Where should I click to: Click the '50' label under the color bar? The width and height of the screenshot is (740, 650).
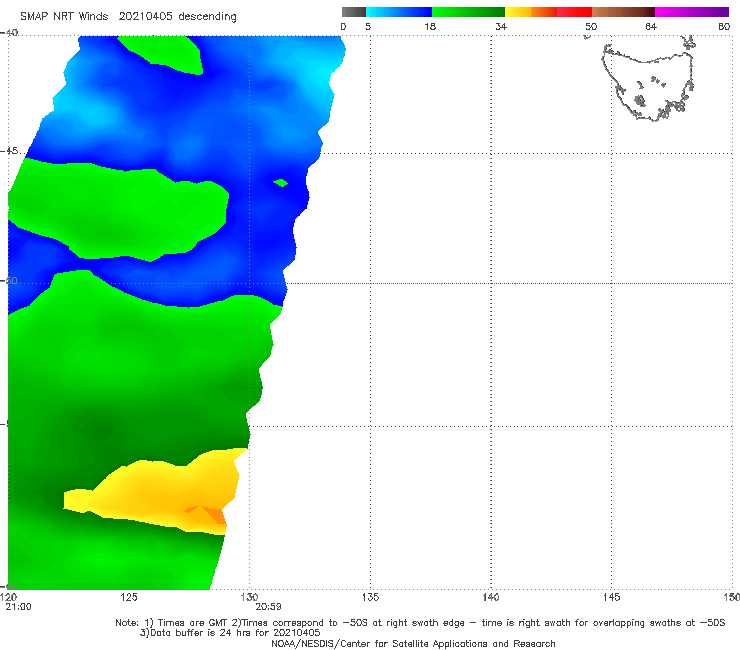pyautogui.click(x=591, y=27)
